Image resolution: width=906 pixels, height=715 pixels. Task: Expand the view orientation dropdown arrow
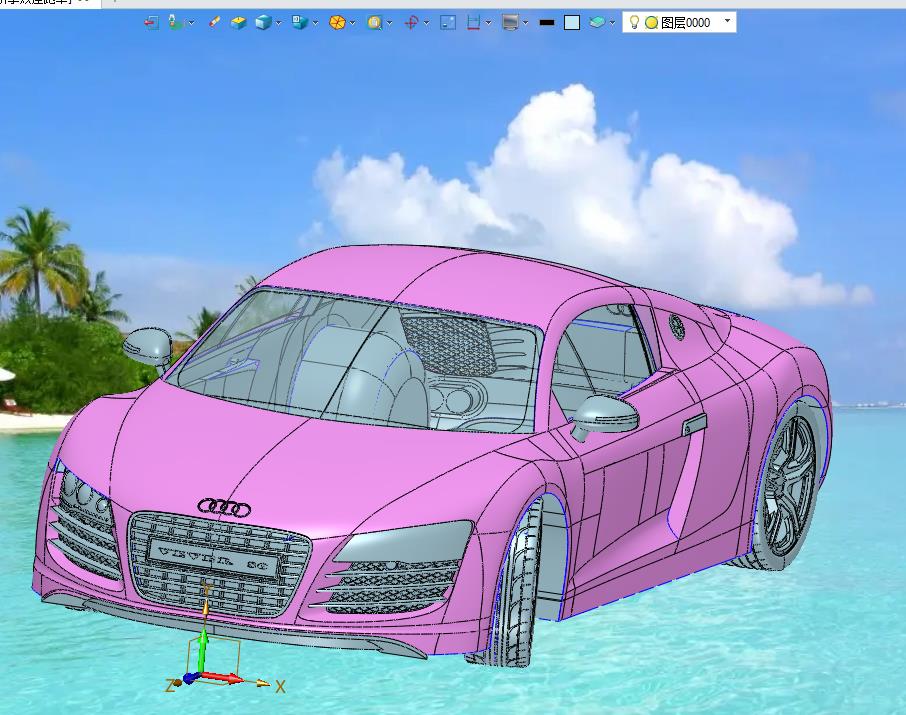click(x=315, y=23)
